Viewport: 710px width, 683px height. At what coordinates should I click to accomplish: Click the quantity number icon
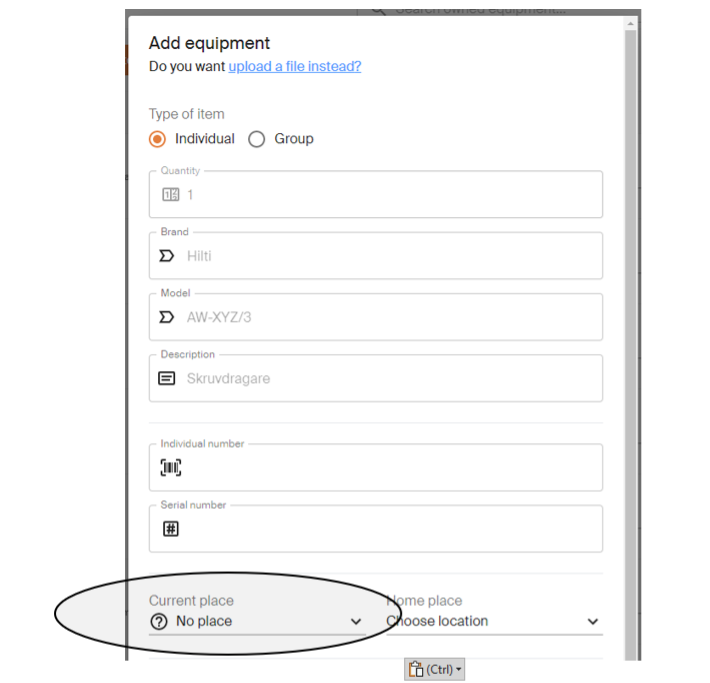click(171, 195)
